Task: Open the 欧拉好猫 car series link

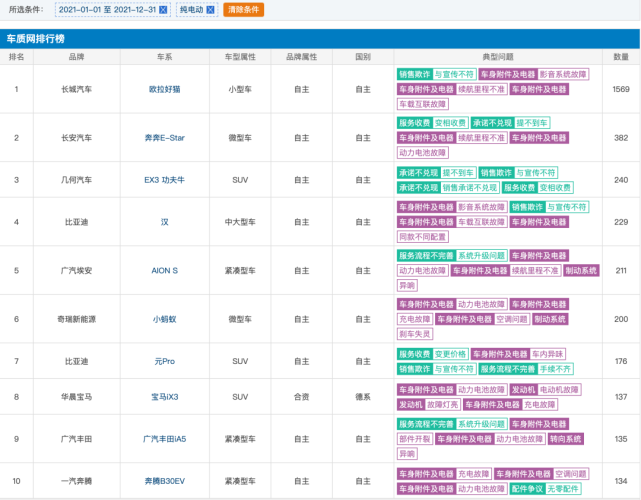Action: point(165,89)
